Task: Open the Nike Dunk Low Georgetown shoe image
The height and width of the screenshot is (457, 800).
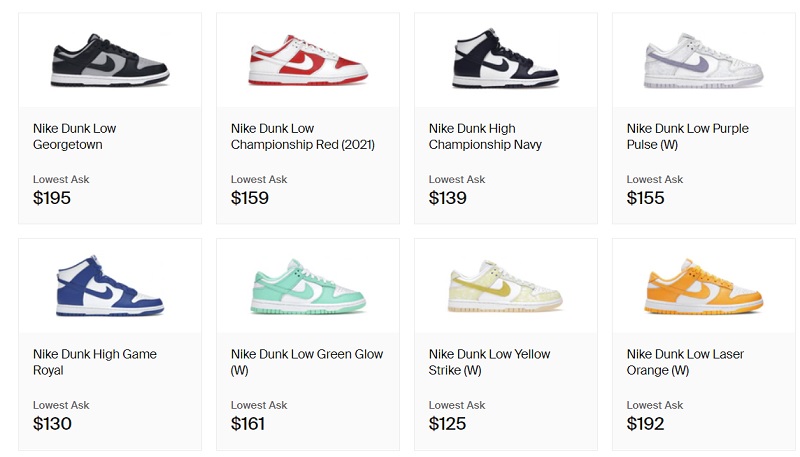Action: click(110, 60)
